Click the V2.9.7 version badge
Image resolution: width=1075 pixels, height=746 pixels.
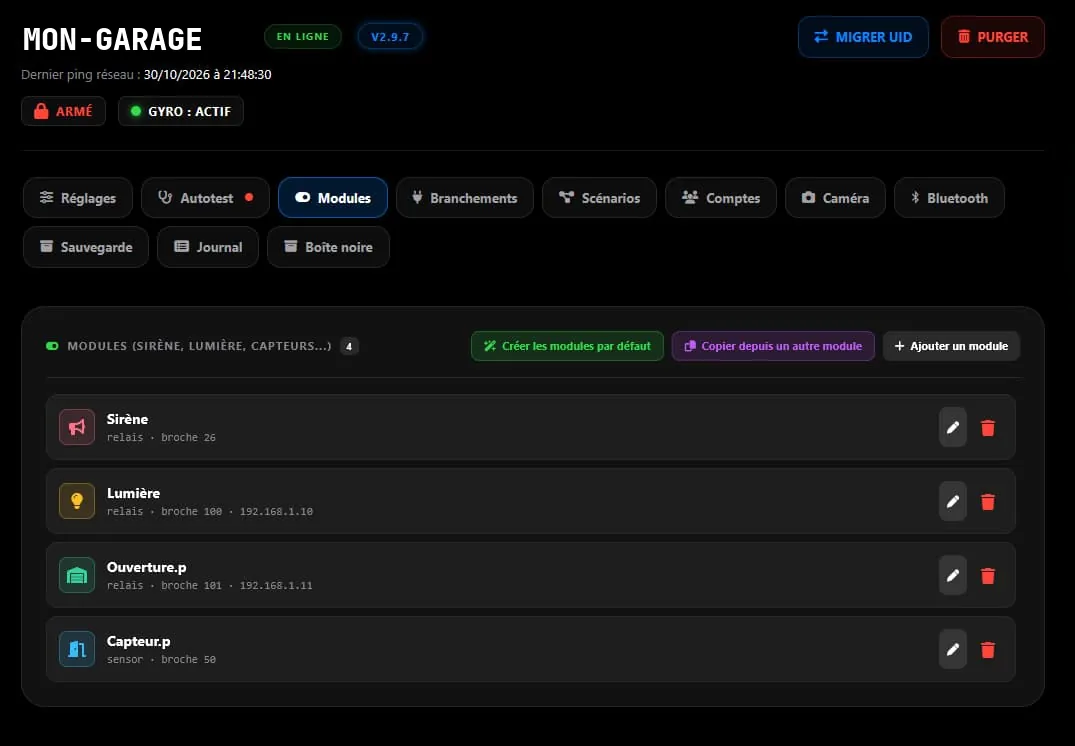[390, 37]
